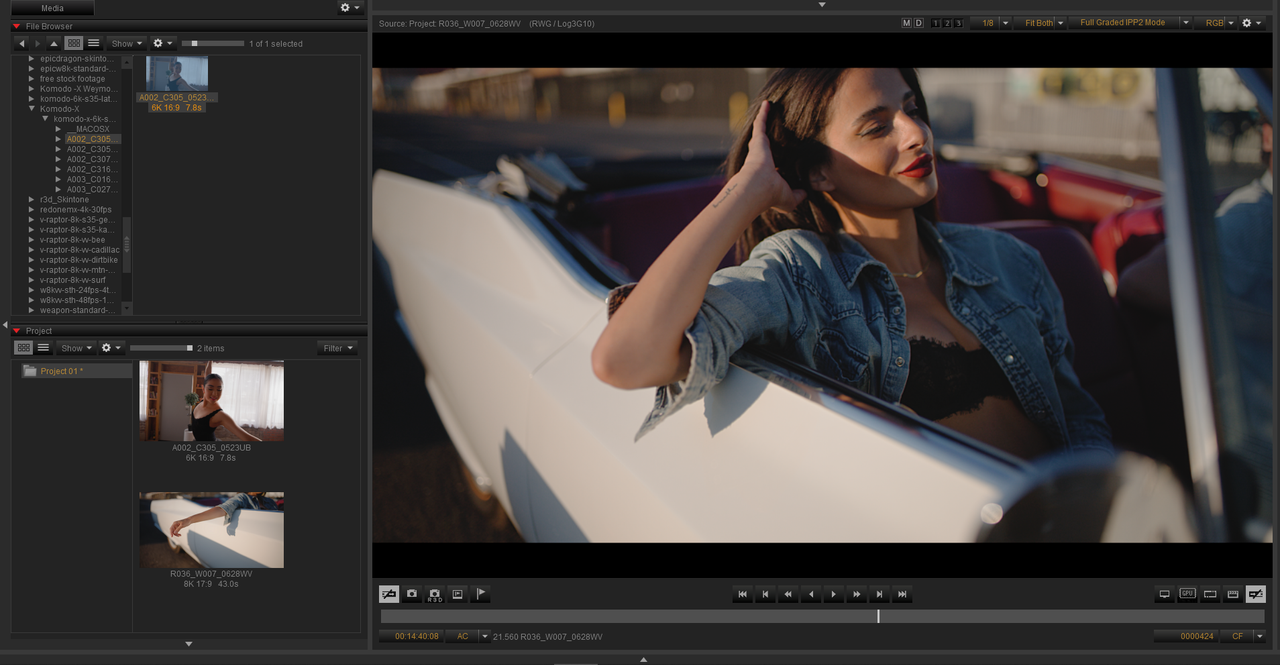Open the File Browser Show menu
Screen dimensions: 1280x665
(127, 44)
